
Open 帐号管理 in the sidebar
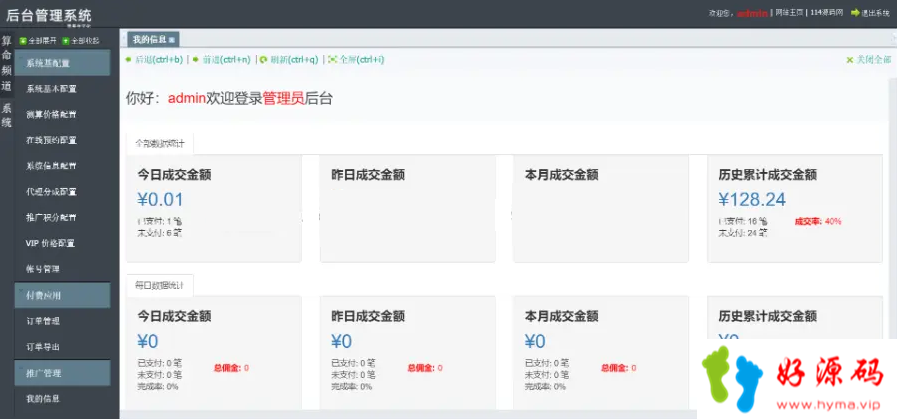pyautogui.click(x=43, y=269)
